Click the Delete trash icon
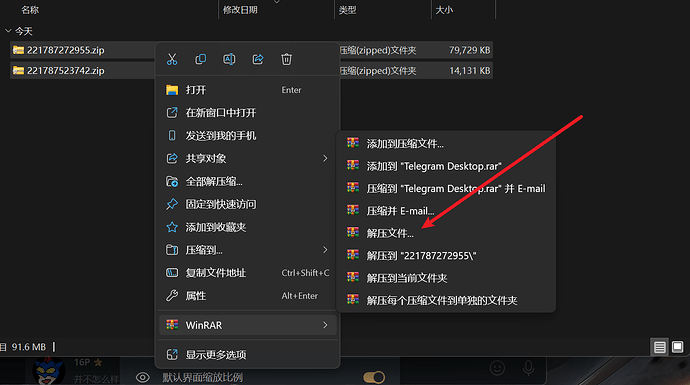The width and height of the screenshot is (690, 385). (286, 59)
